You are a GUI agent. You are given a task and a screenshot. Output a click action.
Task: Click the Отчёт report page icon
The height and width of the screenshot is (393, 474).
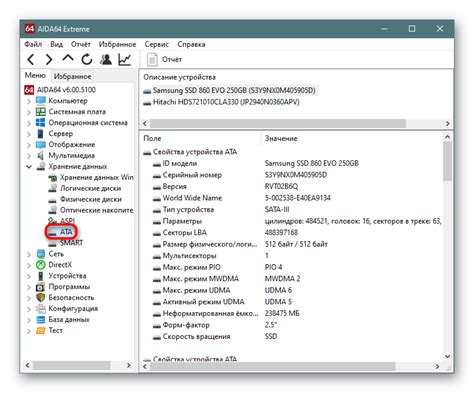pos(152,60)
